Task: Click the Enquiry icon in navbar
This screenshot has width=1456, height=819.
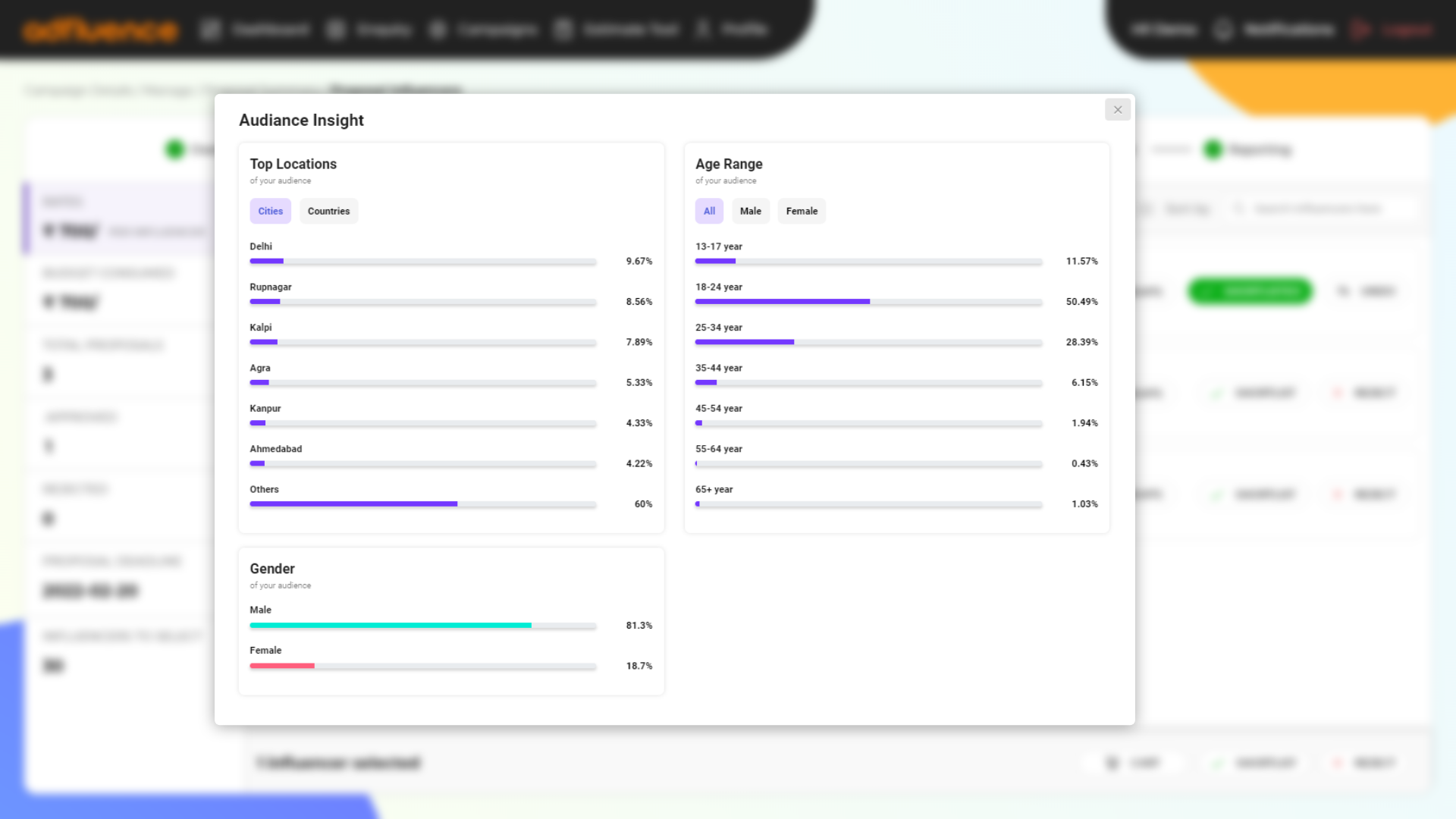Action: [336, 30]
